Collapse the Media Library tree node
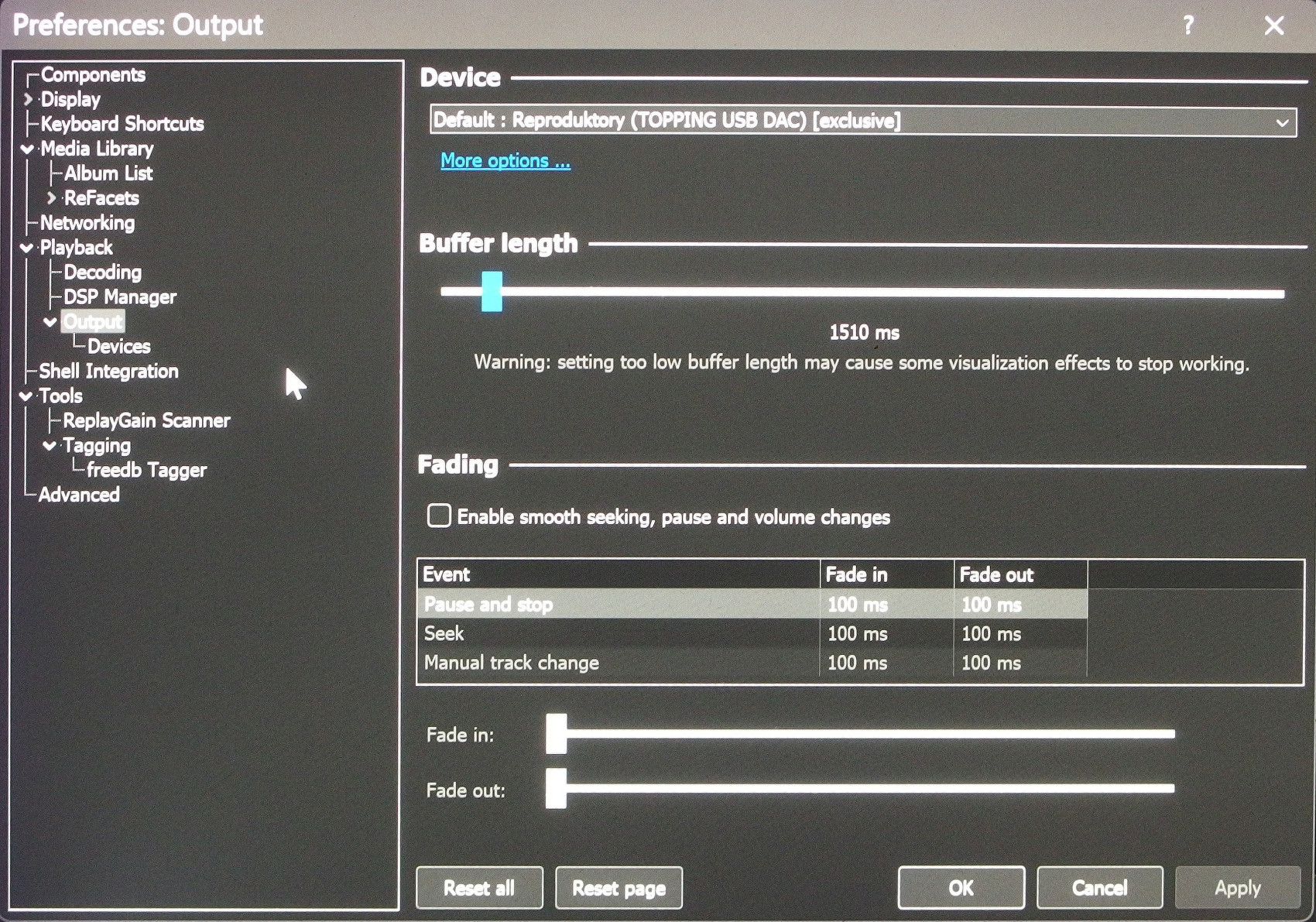 (x=29, y=149)
